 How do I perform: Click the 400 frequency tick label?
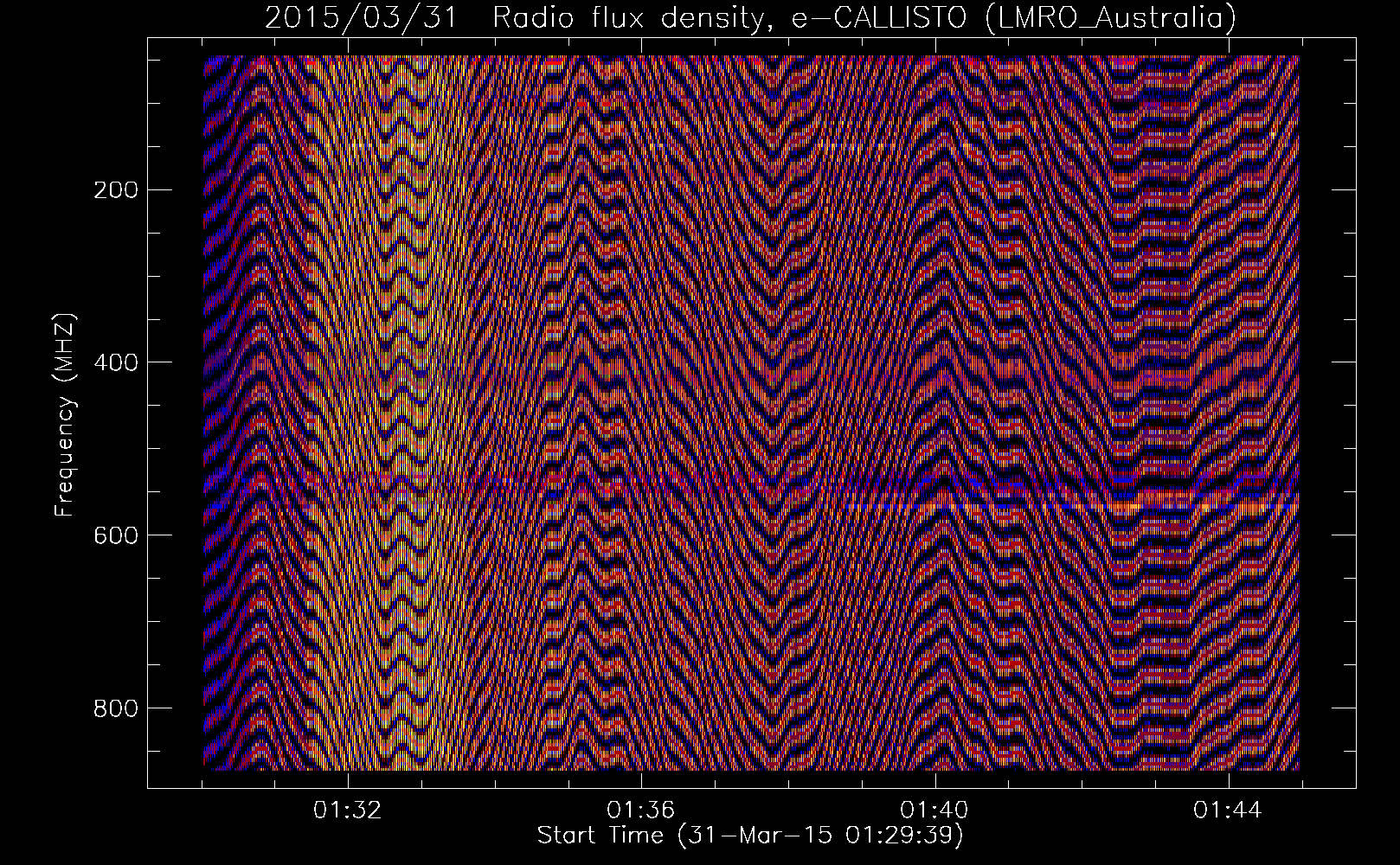[115, 362]
